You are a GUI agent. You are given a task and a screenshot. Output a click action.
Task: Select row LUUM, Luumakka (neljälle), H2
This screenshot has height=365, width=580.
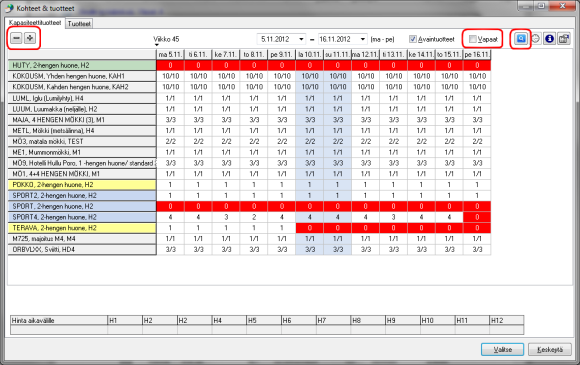(82, 109)
